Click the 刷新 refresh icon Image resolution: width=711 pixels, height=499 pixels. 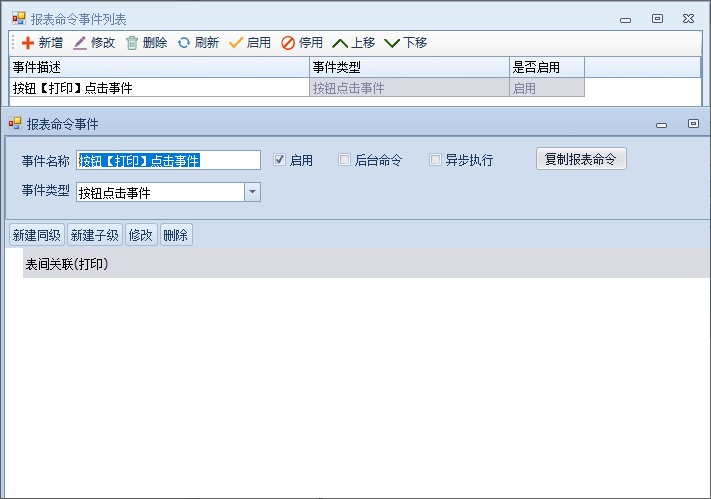pyautogui.click(x=184, y=43)
